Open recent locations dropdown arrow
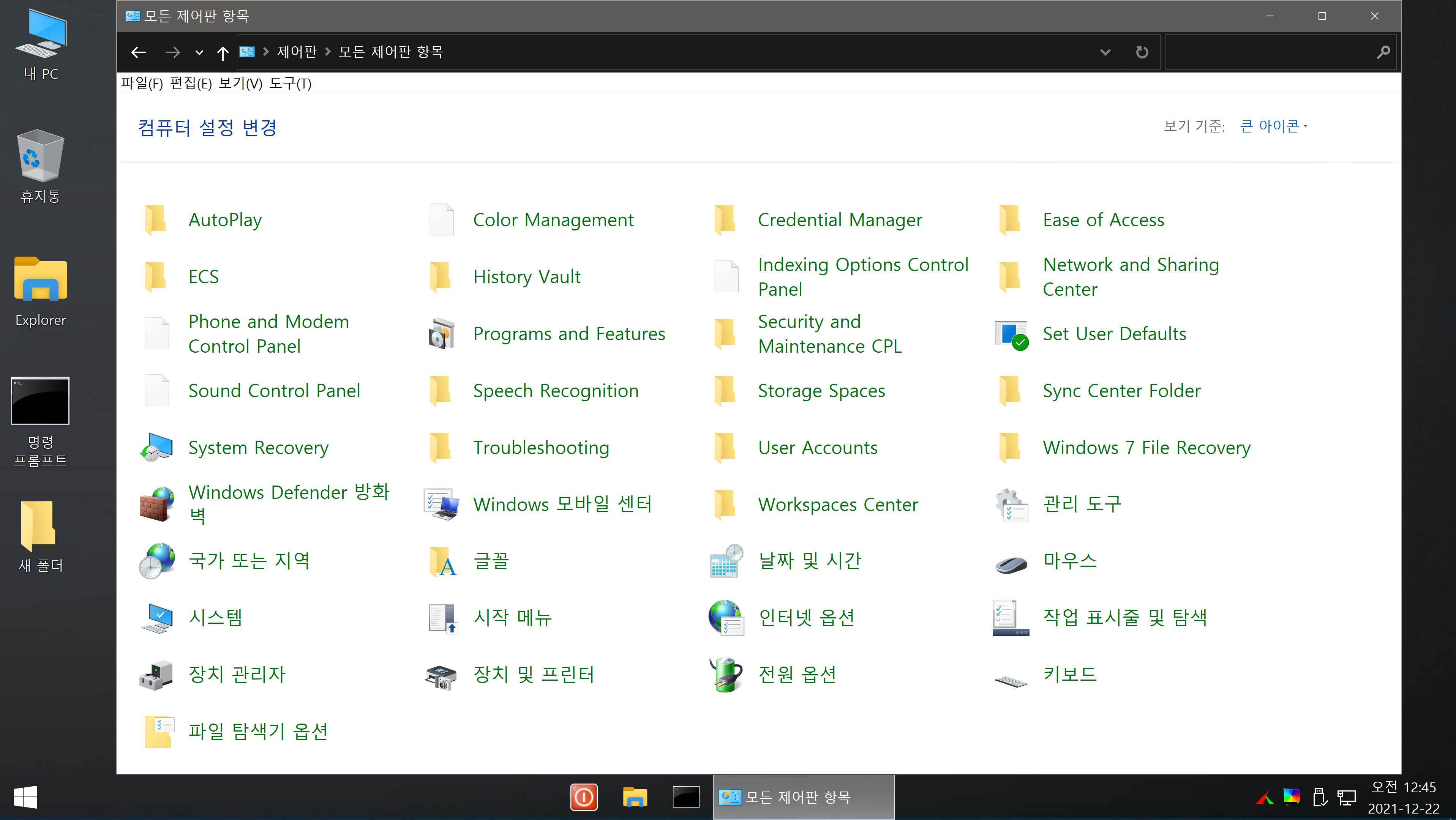 (x=199, y=52)
